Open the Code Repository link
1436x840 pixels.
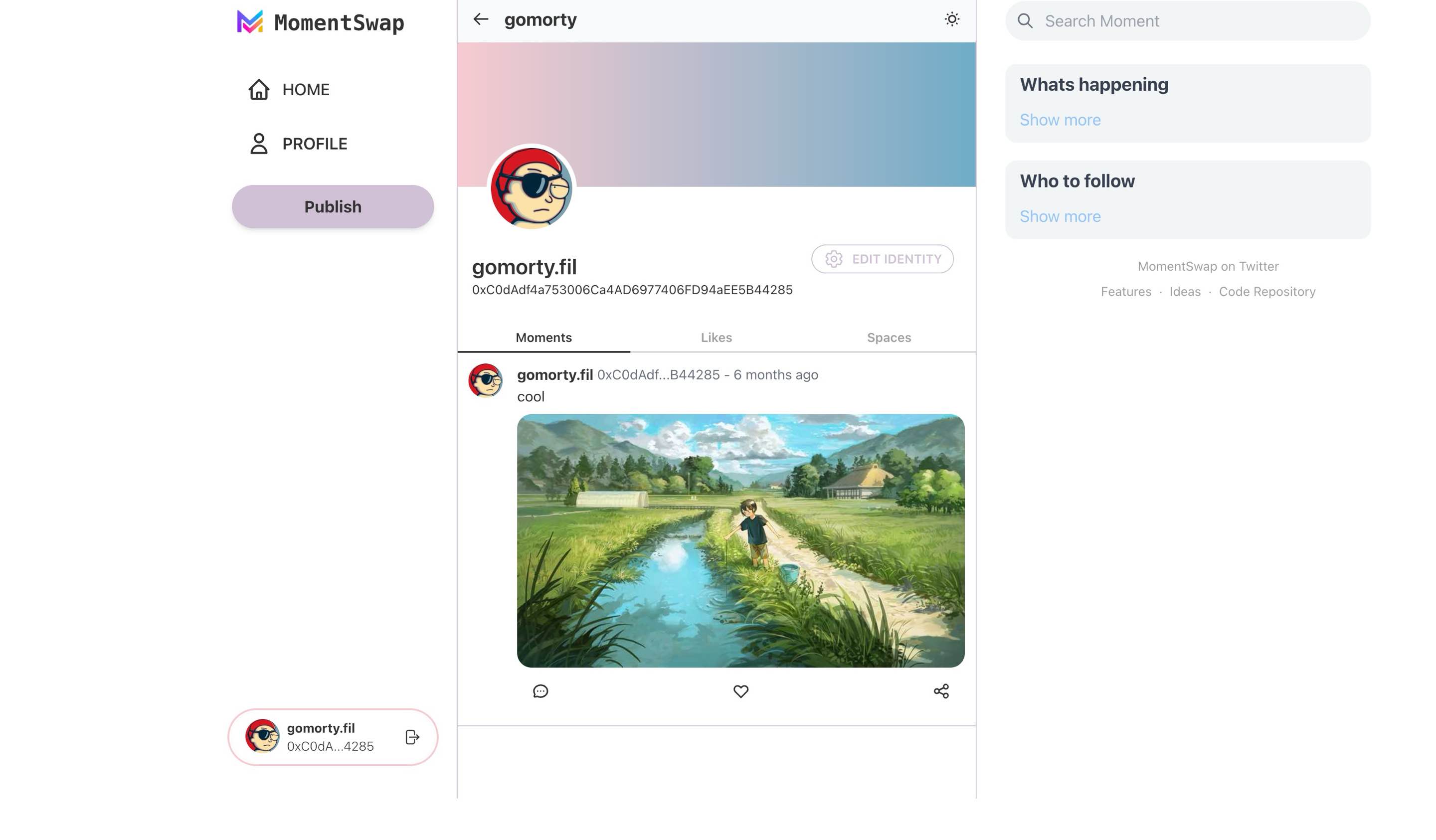pyautogui.click(x=1267, y=292)
